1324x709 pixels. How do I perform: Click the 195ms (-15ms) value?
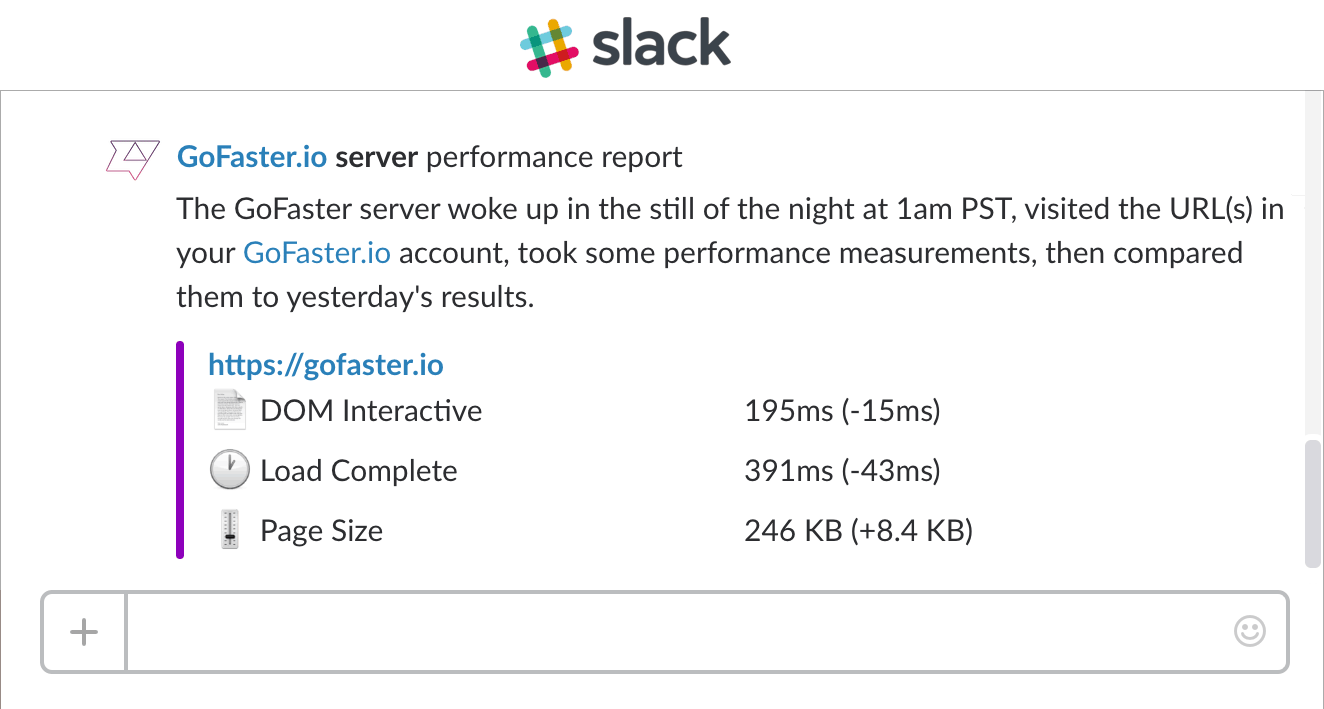[842, 411]
